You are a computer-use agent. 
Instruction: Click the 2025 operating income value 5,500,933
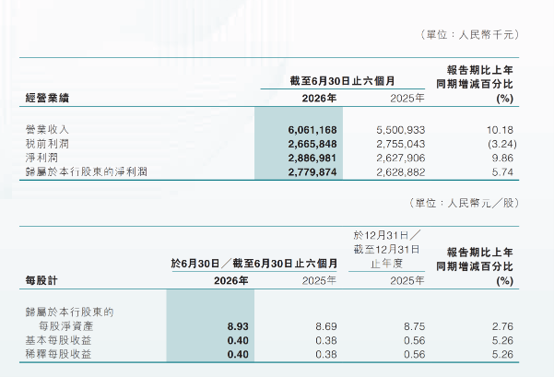click(x=401, y=130)
